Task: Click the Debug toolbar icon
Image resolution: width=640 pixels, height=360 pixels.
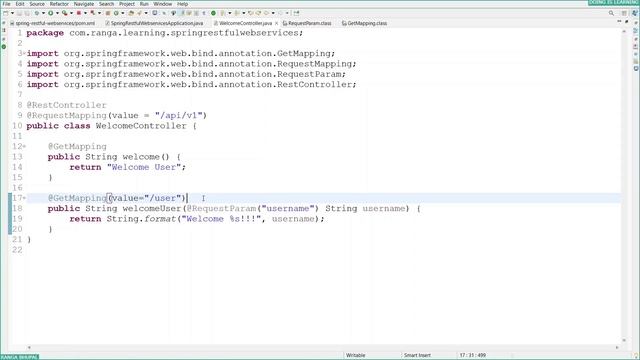Action: [x=37, y=13]
